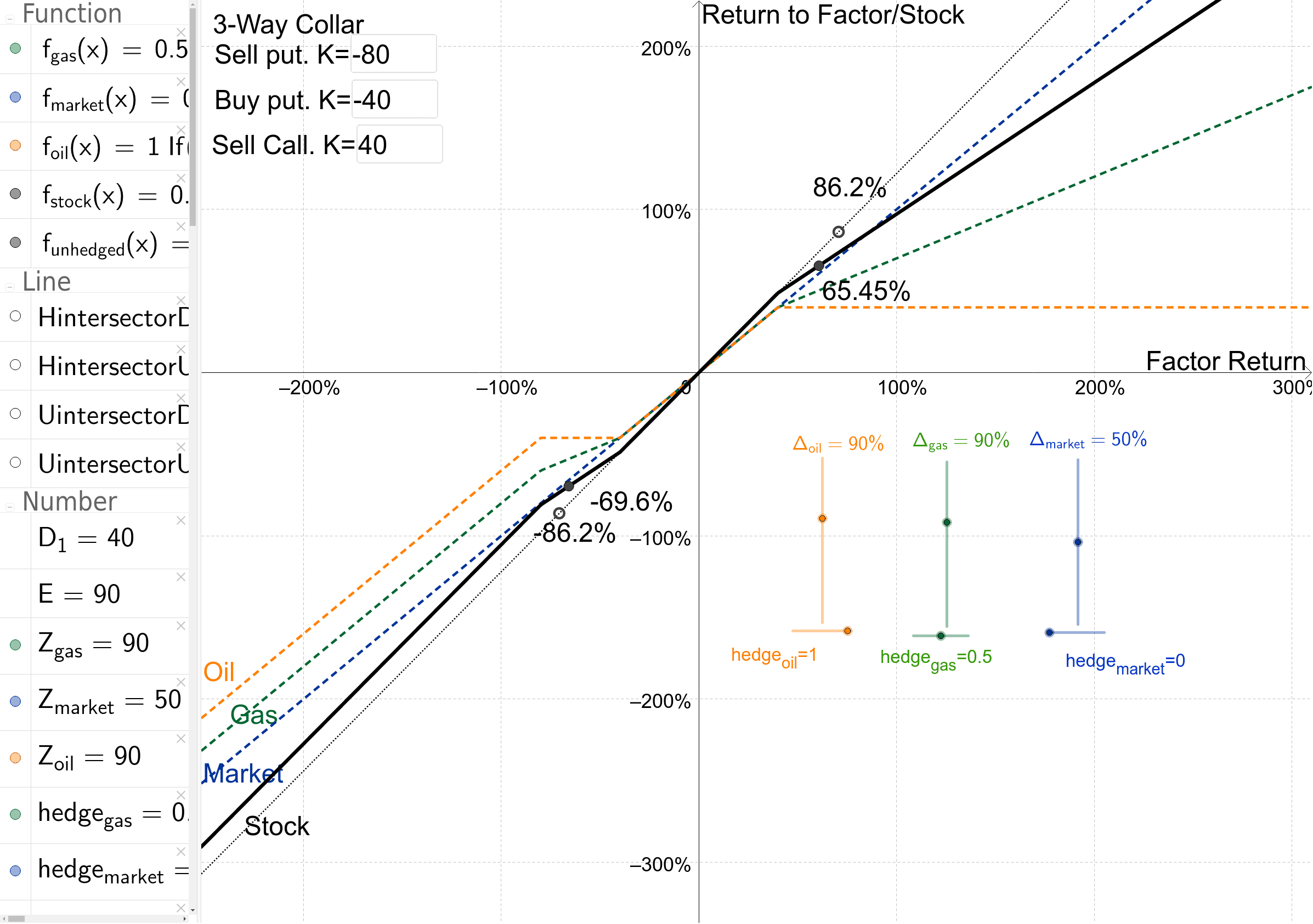This screenshot has height=924, width=1313.
Task: Select the Function section header
Action: [x=71, y=13]
